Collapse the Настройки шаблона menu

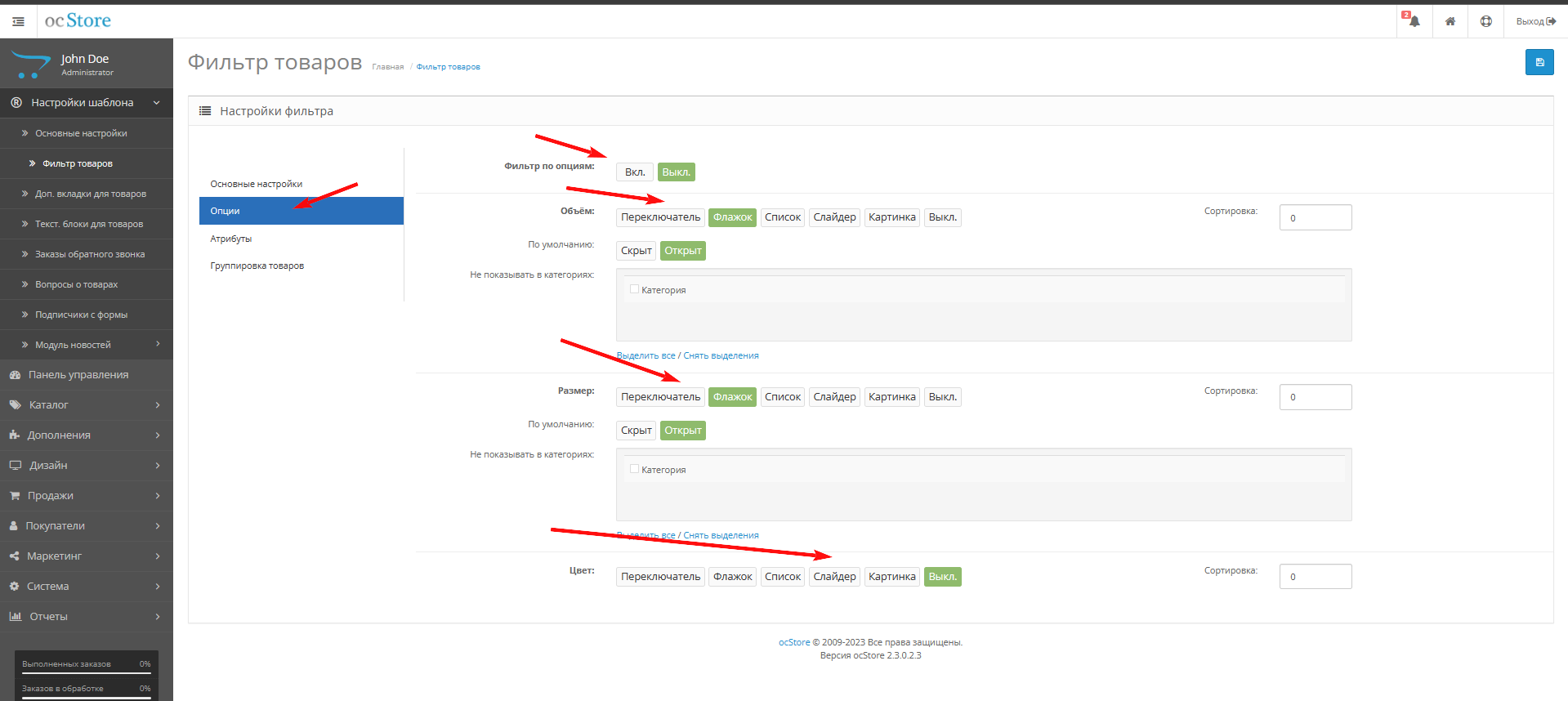(x=86, y=103)
